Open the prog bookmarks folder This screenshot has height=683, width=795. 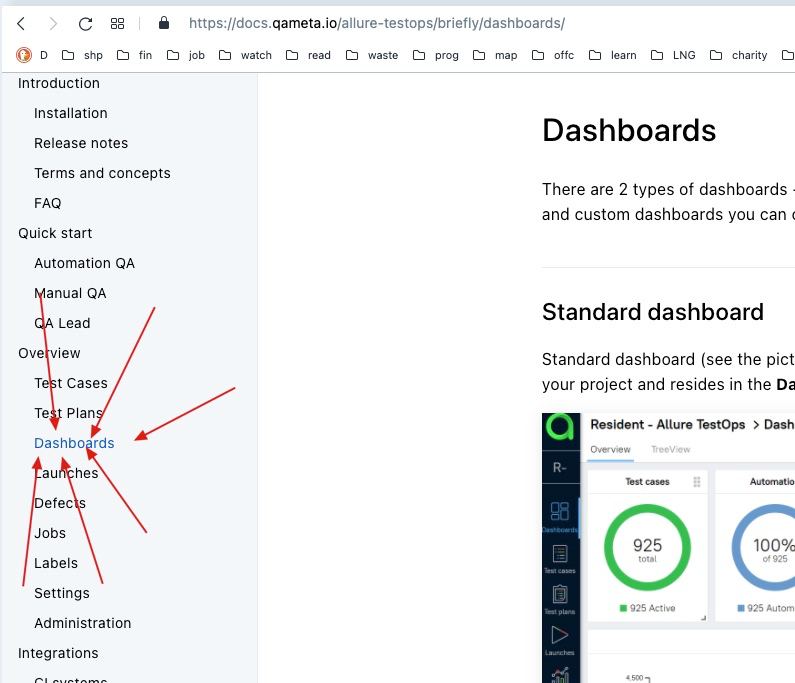[x=436, y=55]
